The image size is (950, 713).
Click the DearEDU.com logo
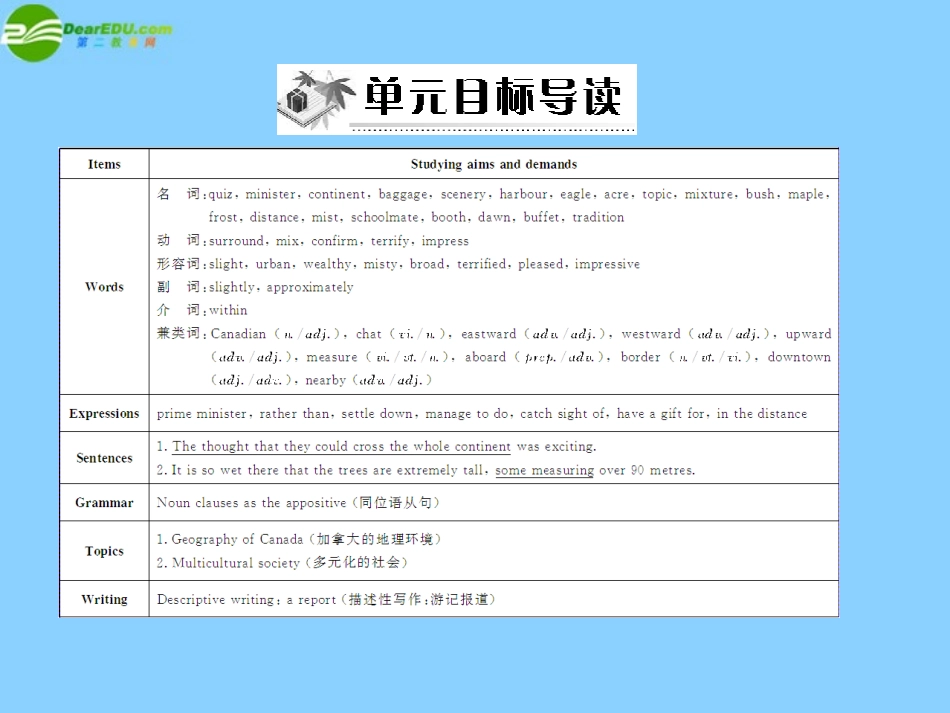click(87, 33)
